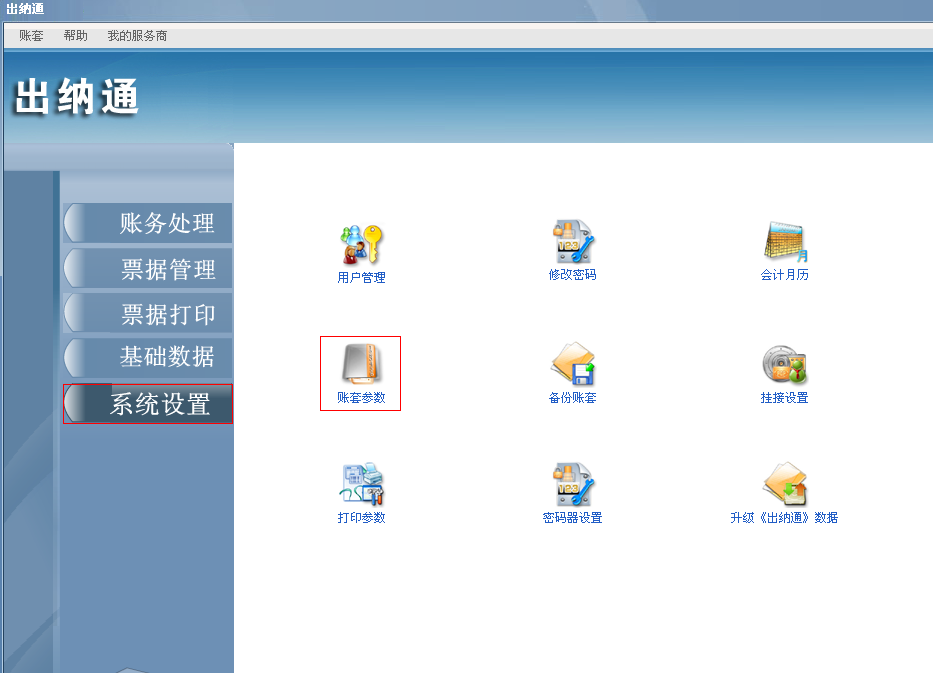The width and height of the screenshot is (933, 673).
Task: Click the 账套参数 text label
Action: tap(361, 397)
